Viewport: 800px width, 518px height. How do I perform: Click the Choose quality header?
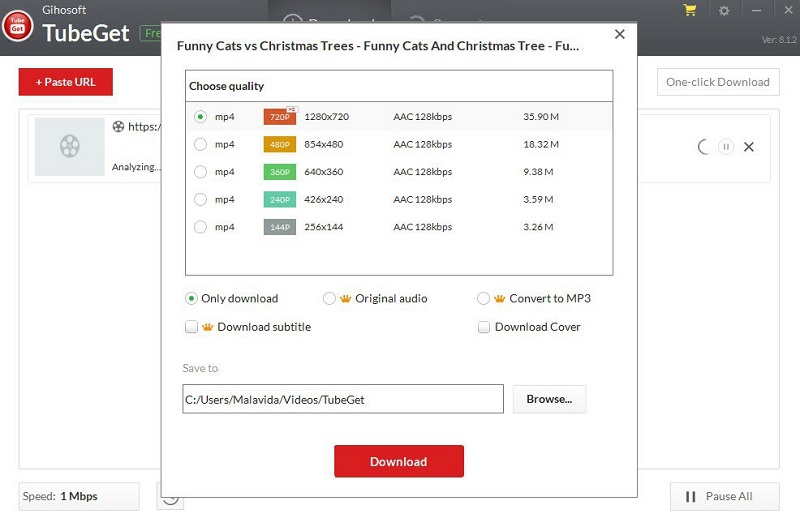click(227, 86)
